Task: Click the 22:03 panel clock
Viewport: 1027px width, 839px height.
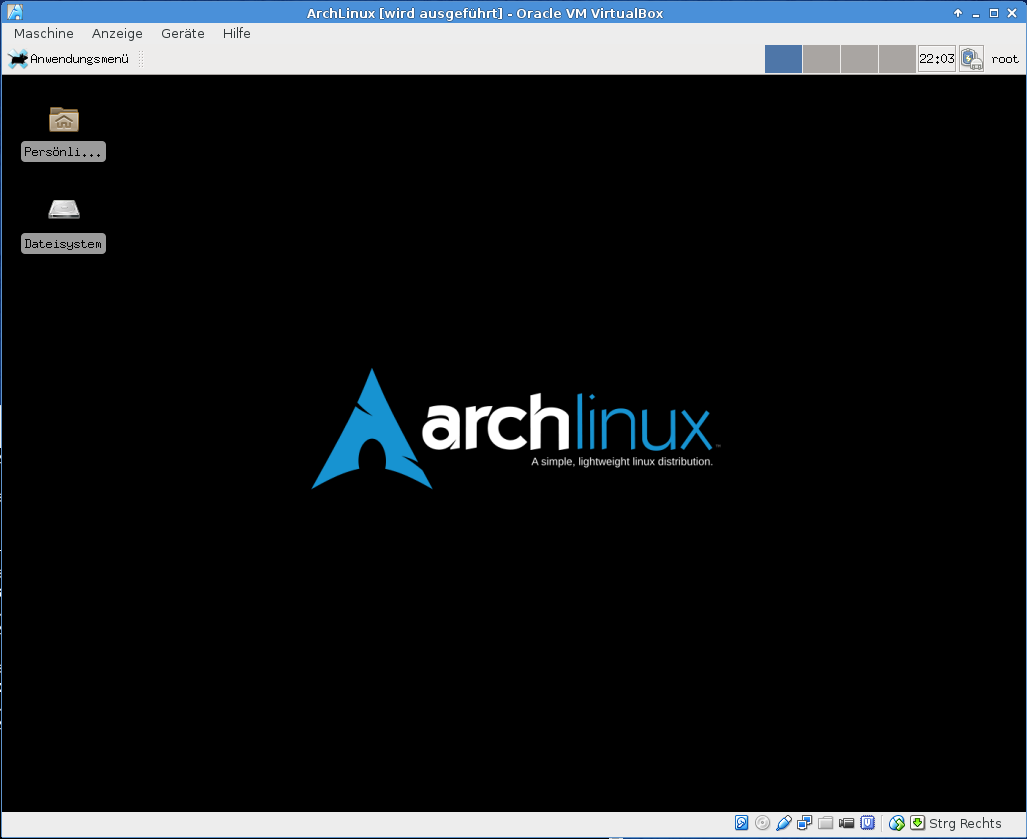Action: [937, 59]
